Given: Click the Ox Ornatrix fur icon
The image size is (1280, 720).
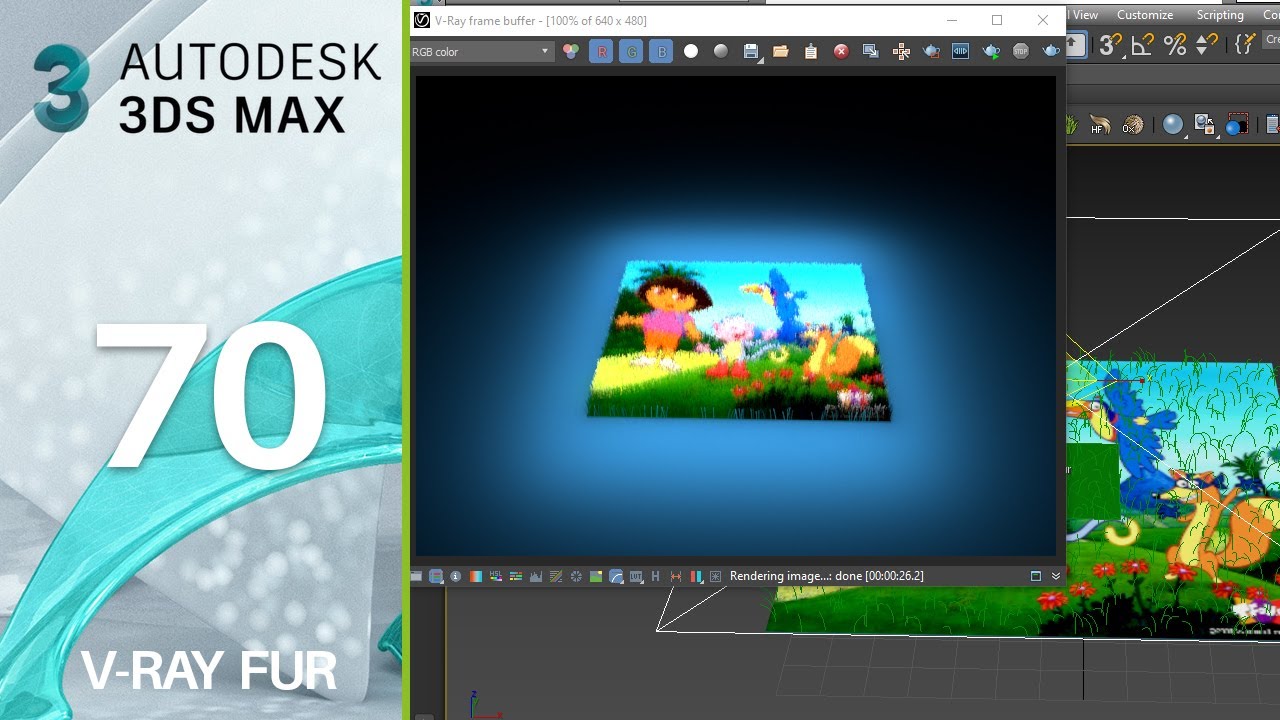Looking at the screenshot, I should click(x=1133, y=126).
